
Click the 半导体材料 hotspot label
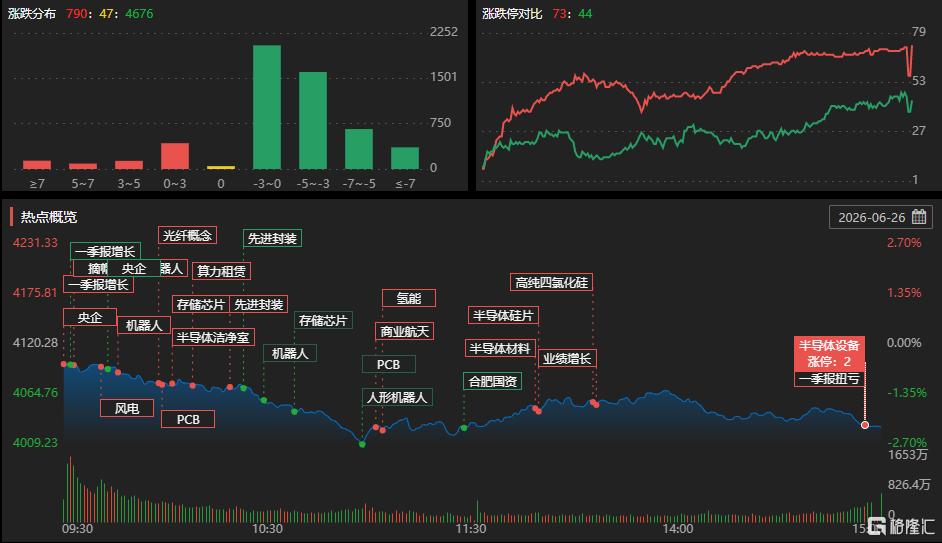500,348
